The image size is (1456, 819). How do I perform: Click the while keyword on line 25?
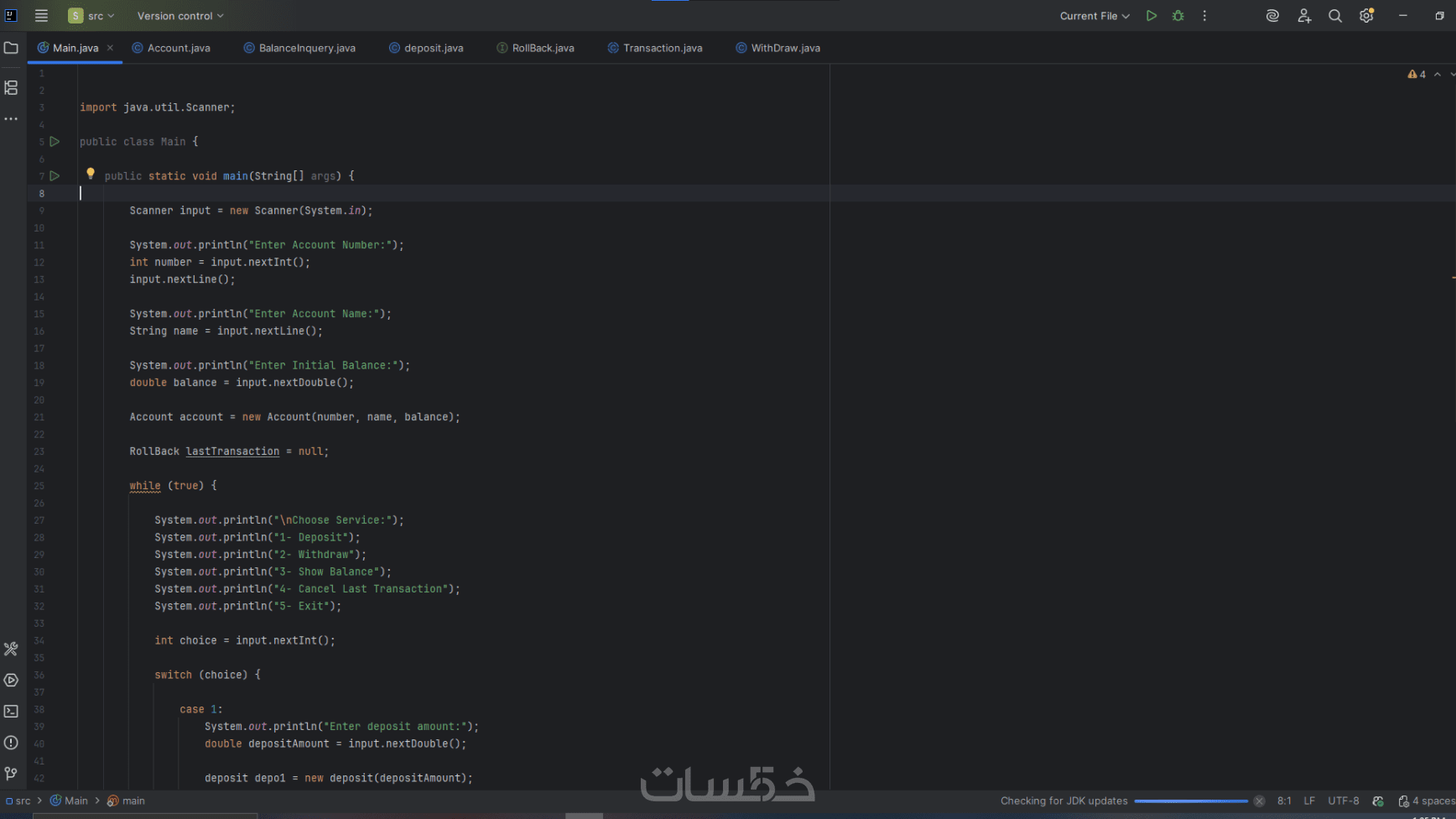(x=145, y=486)
